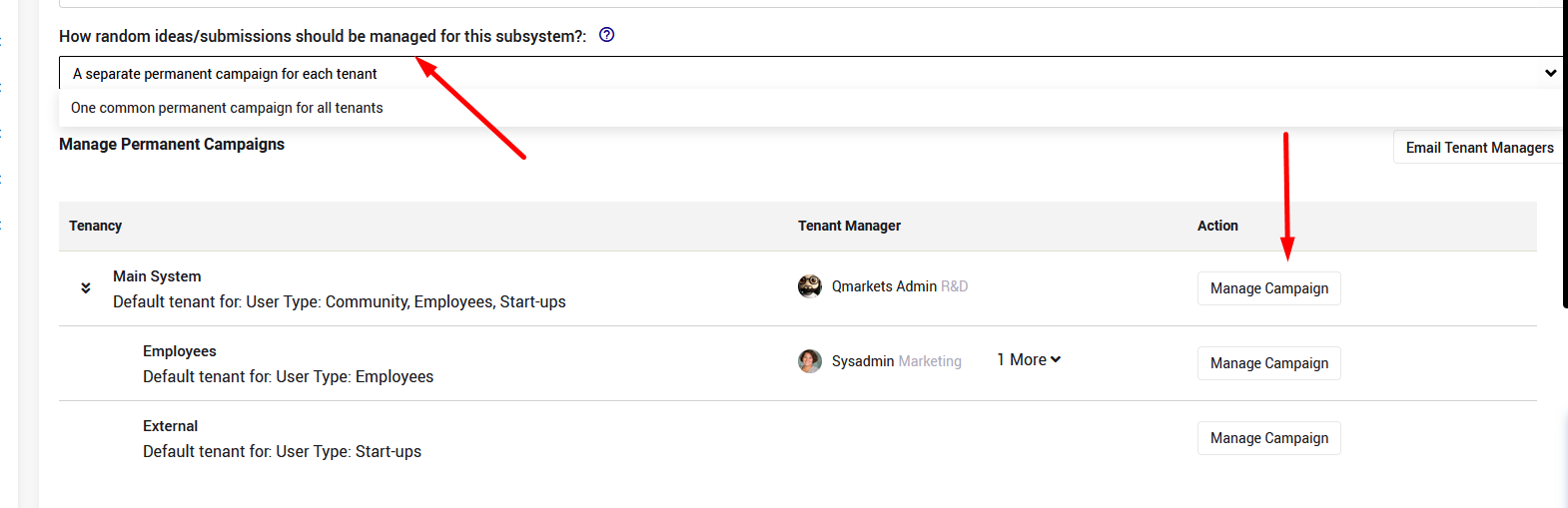Select 'One common permanent campaign for all tenants'
The width and height of the screenshot is (1568, 508).
click(227, 108)
